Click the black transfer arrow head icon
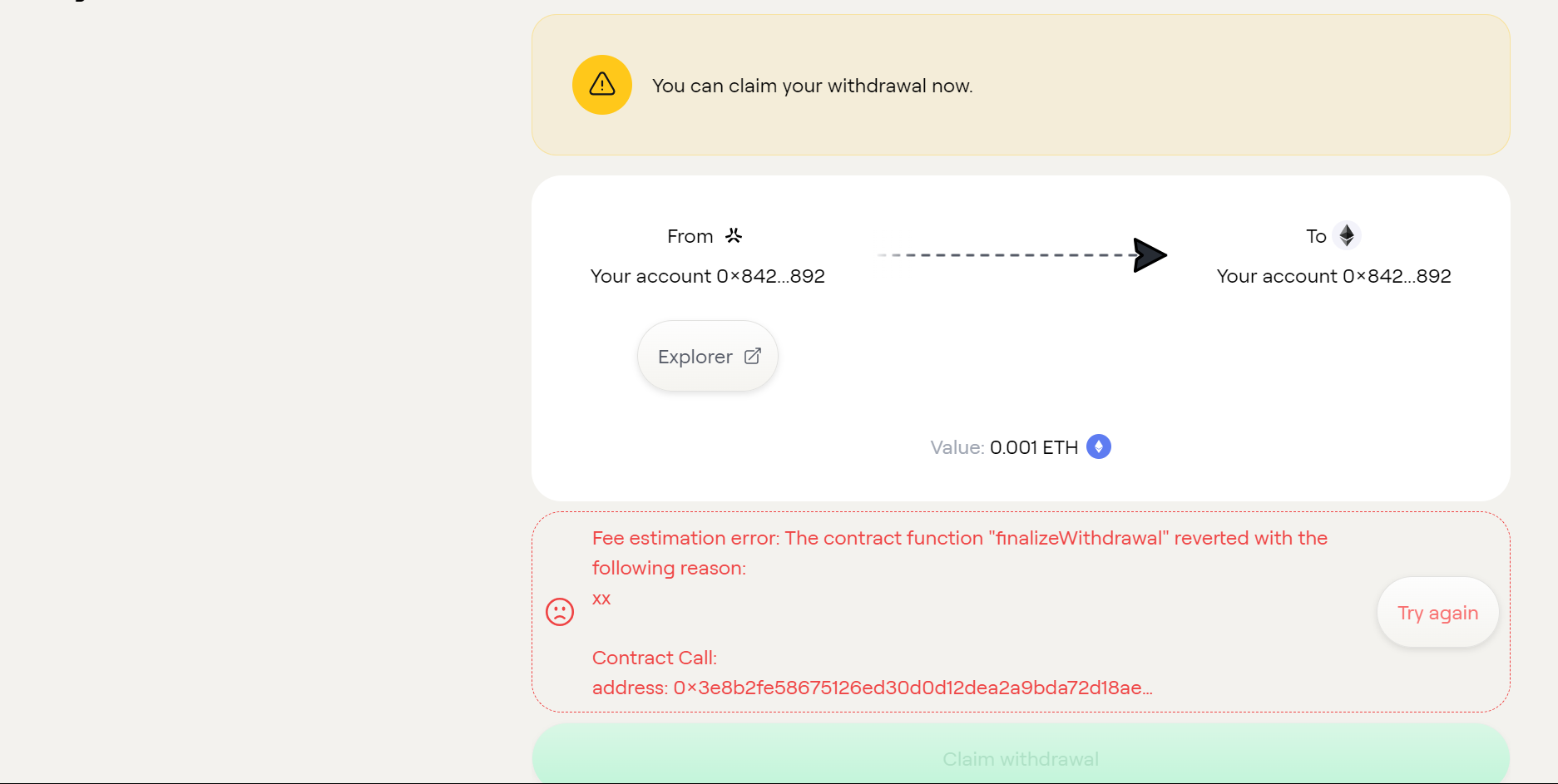The image size is (1558, 784). click(x=1150, y=255)
